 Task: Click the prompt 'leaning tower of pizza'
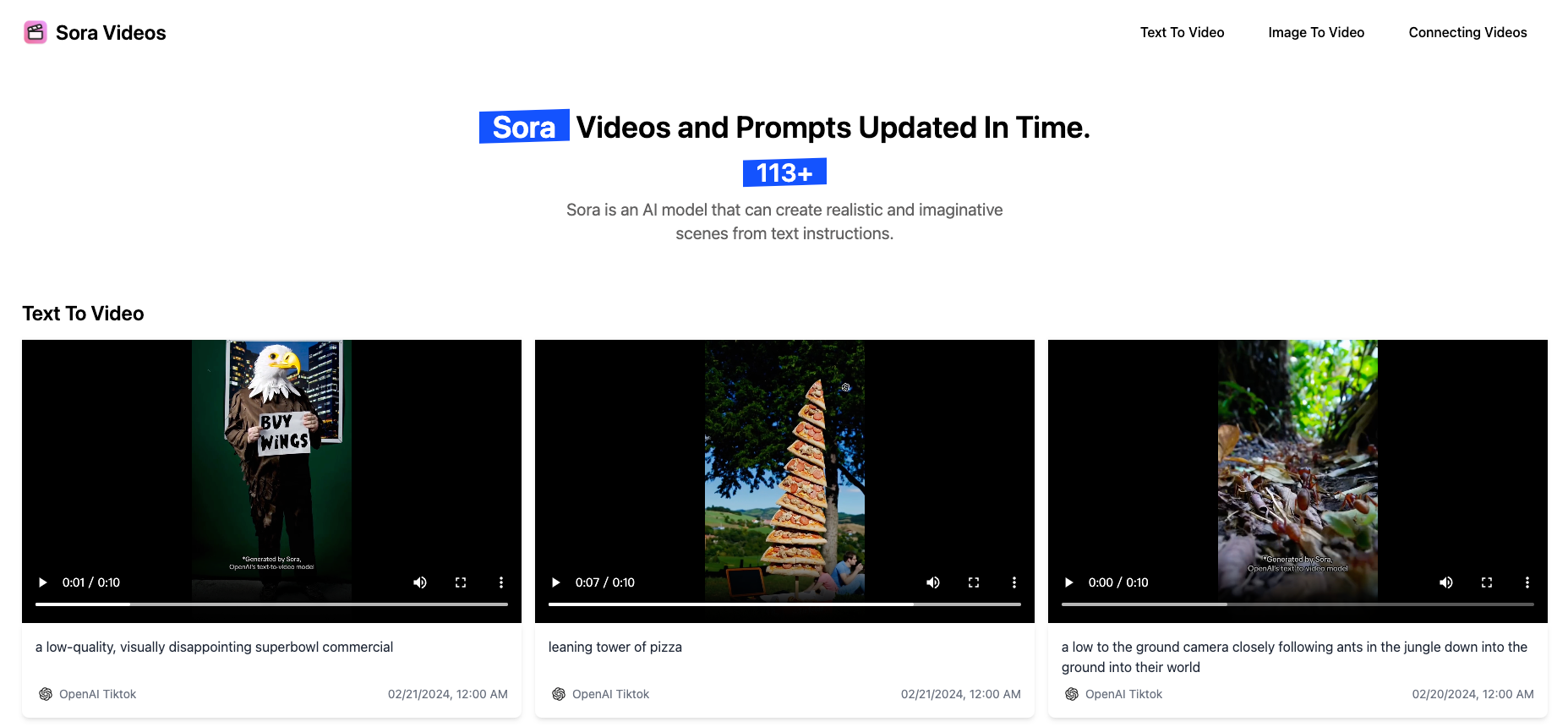point(615,647)
